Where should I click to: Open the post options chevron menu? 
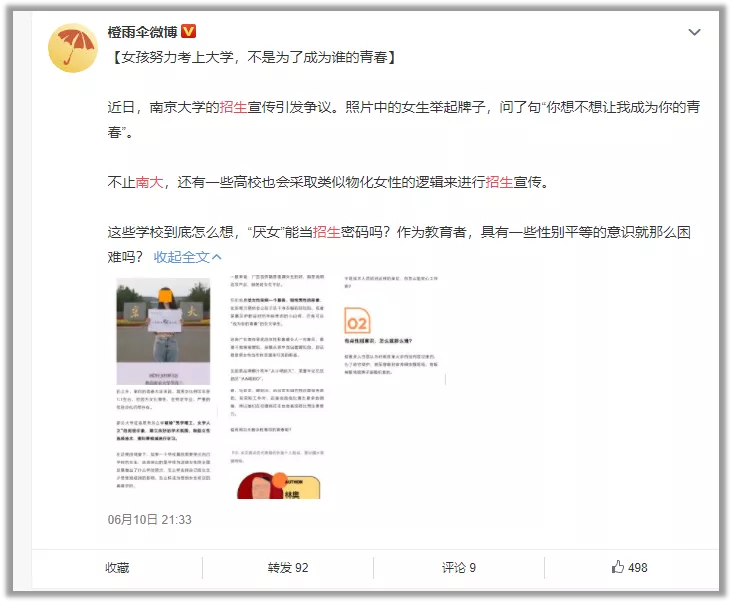click(695, 32)
